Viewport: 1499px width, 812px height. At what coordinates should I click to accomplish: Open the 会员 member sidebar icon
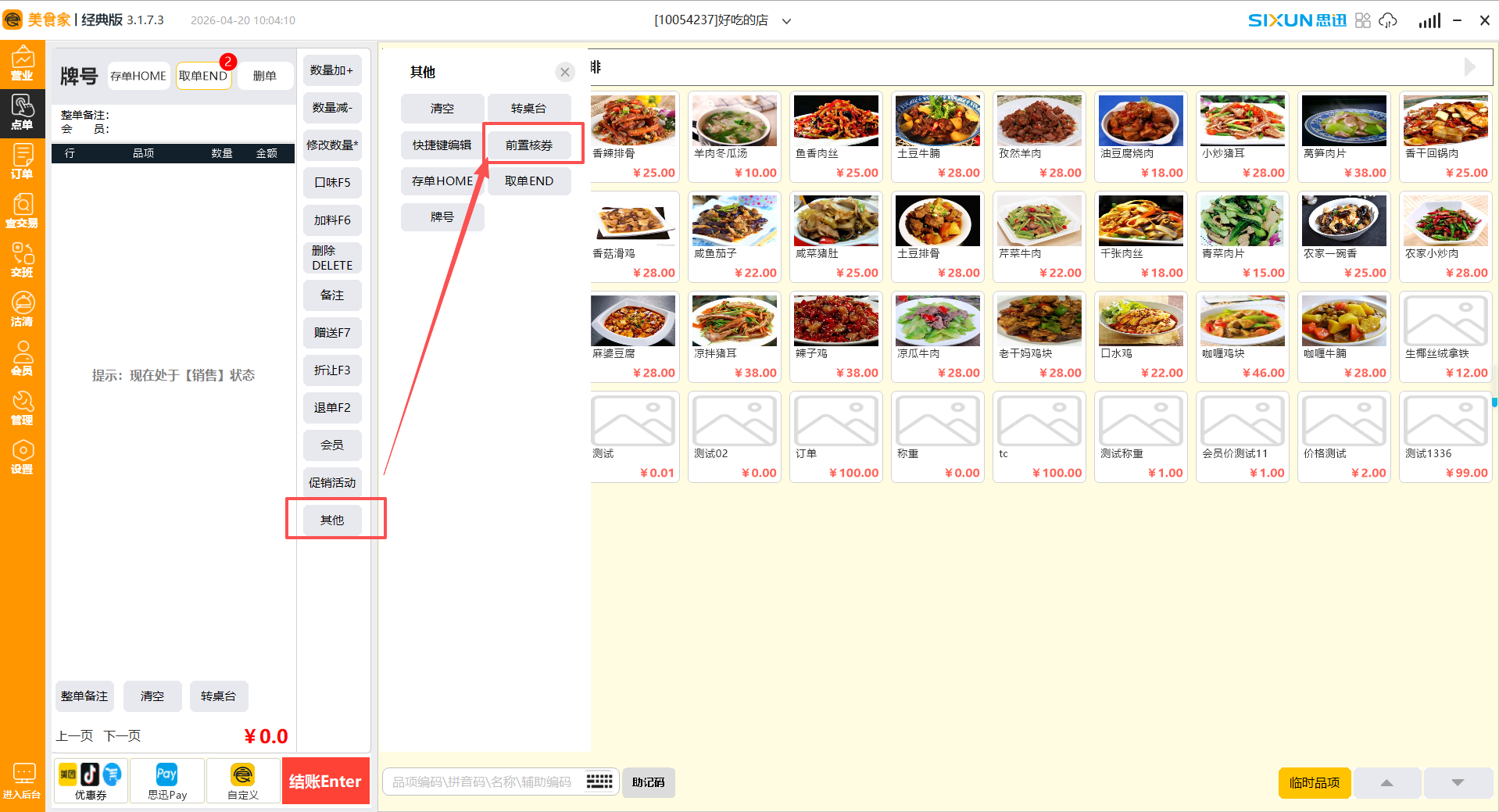(22, 359)
